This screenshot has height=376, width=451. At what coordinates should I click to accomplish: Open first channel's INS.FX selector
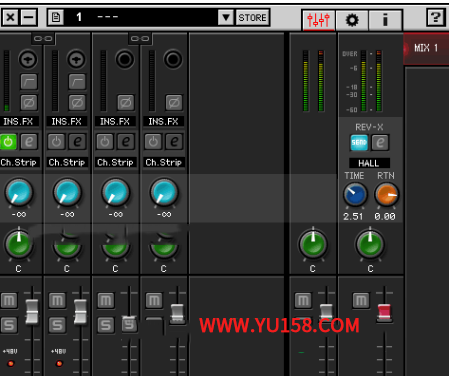pos(19,121)
